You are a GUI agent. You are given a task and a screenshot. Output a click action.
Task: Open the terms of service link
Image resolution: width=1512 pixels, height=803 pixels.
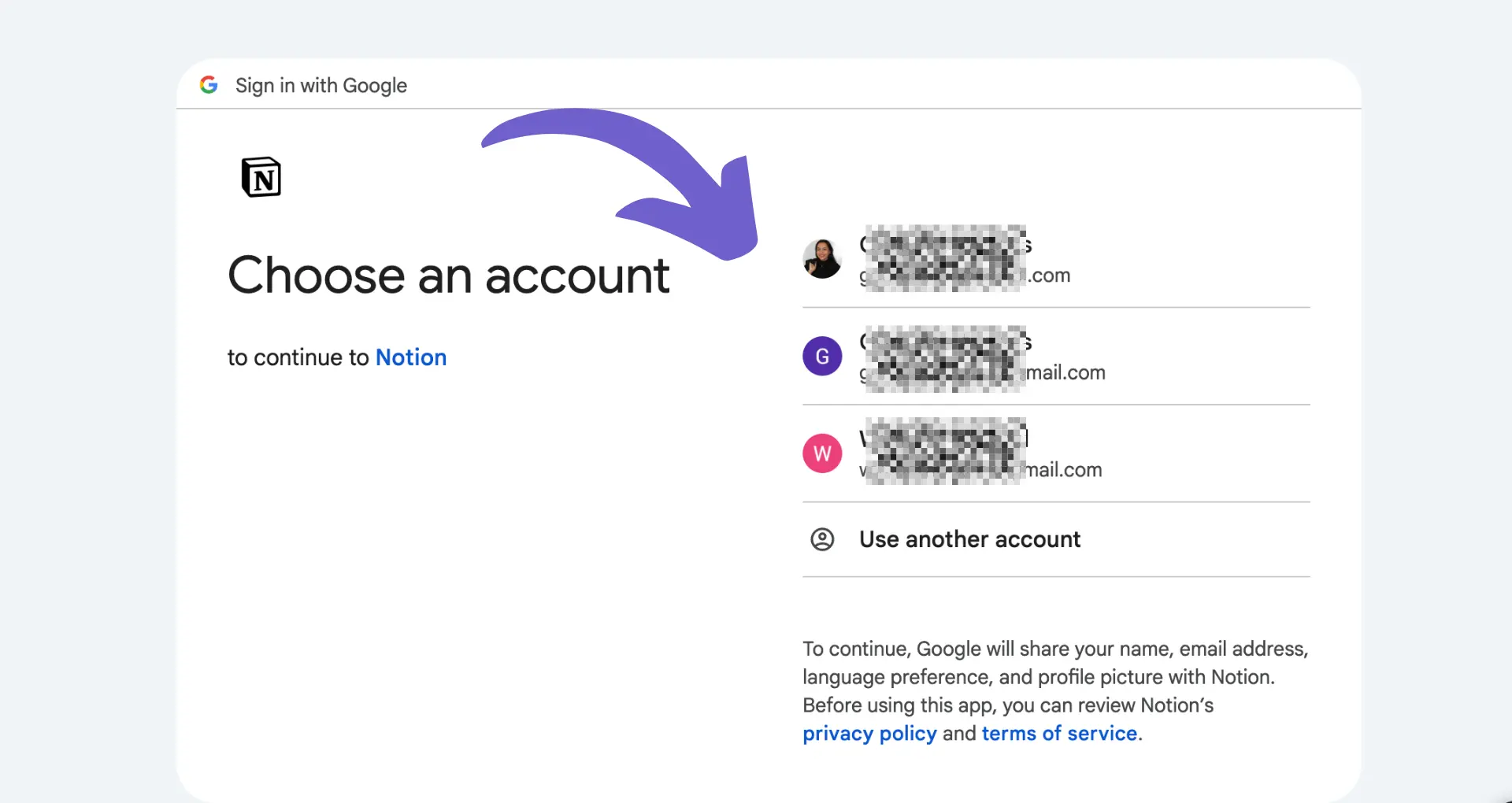(x=1059, y=733)
